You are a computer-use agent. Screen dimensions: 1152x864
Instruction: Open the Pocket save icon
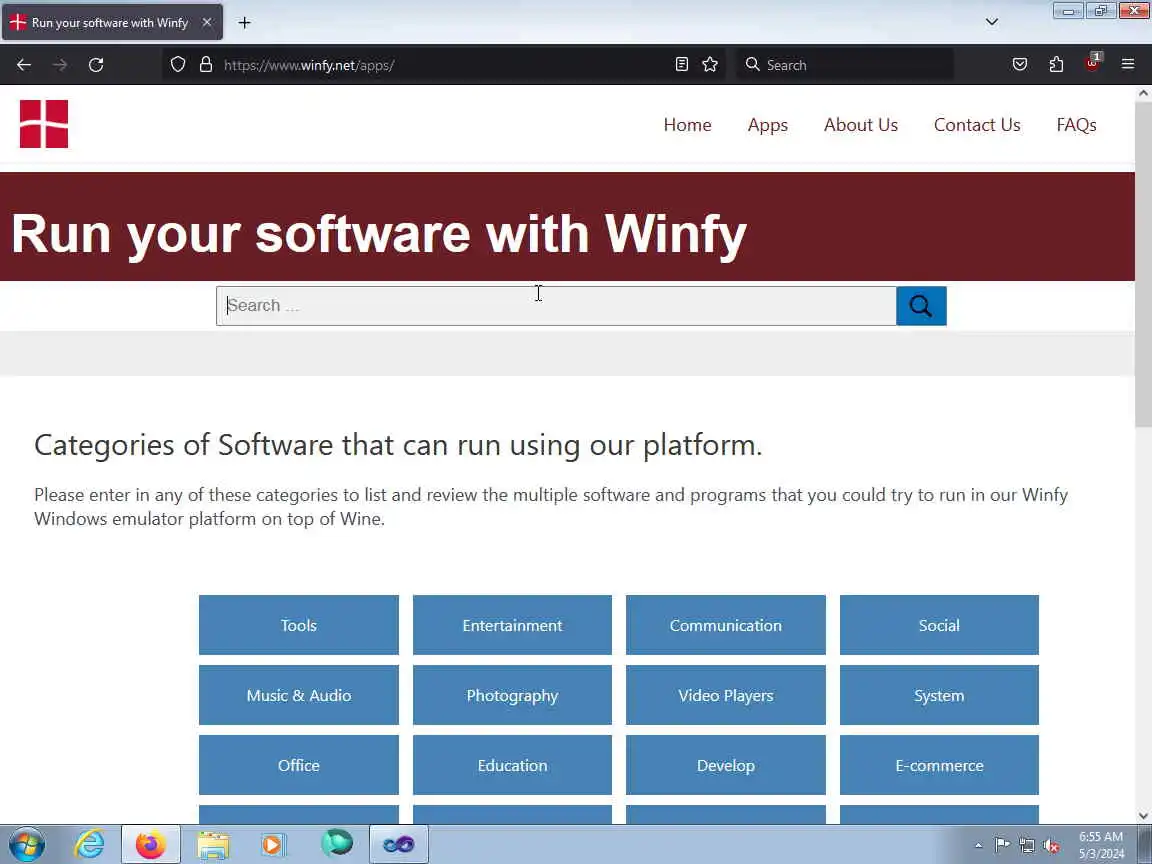pos(1020,65)
